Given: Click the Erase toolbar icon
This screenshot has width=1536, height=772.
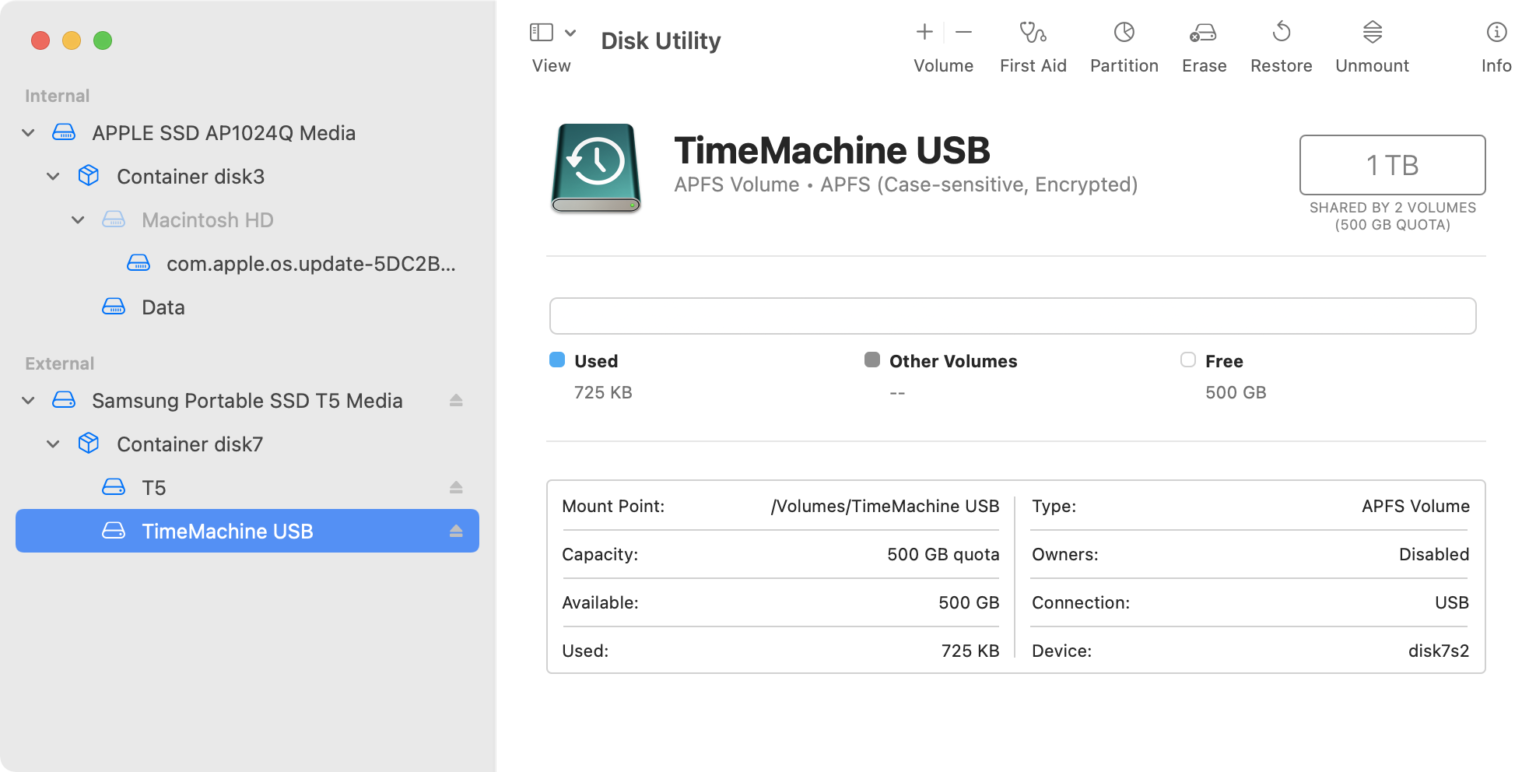Looking at the screenshot, I should point(1203,40).
